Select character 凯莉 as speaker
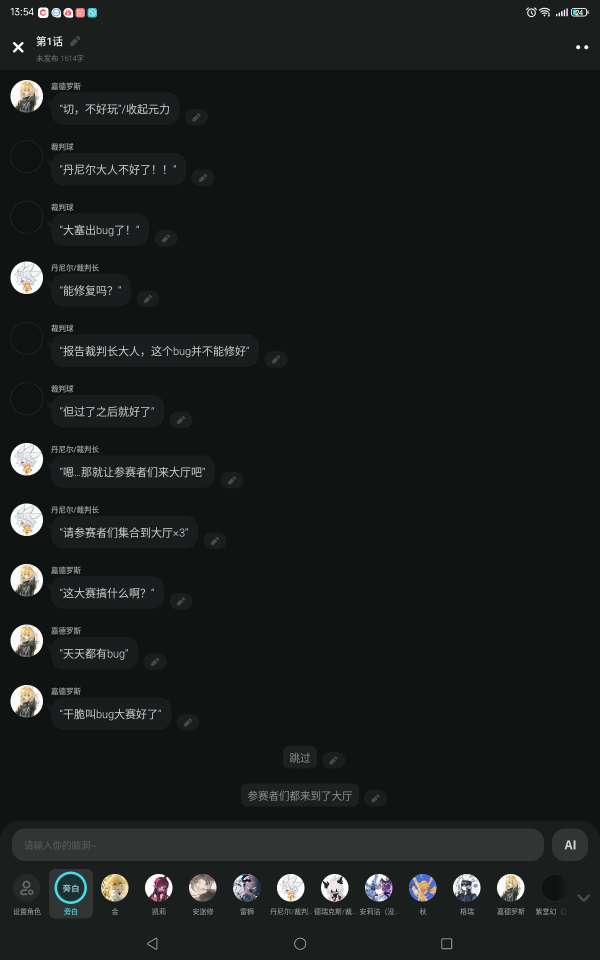The height and width of the screenshot is (960, 600). [x=159, y=894]
